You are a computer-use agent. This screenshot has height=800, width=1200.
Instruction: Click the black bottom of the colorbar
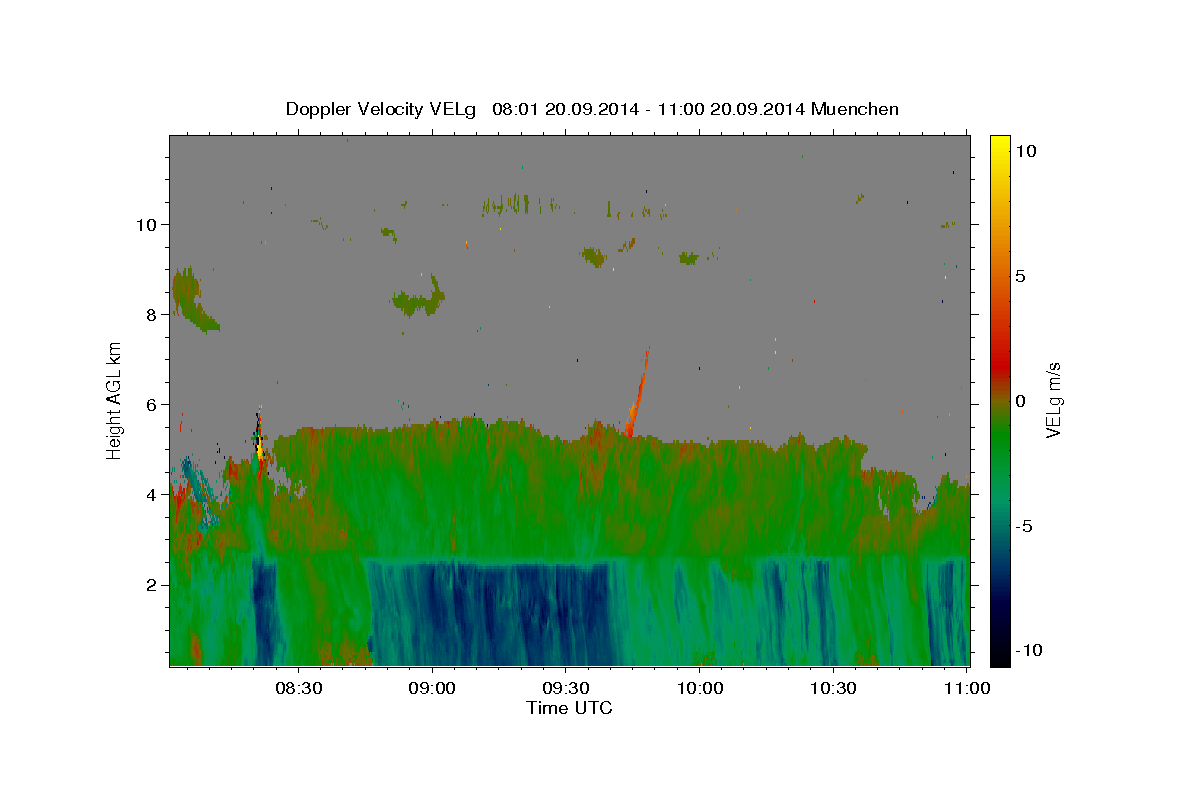(999, 657)
